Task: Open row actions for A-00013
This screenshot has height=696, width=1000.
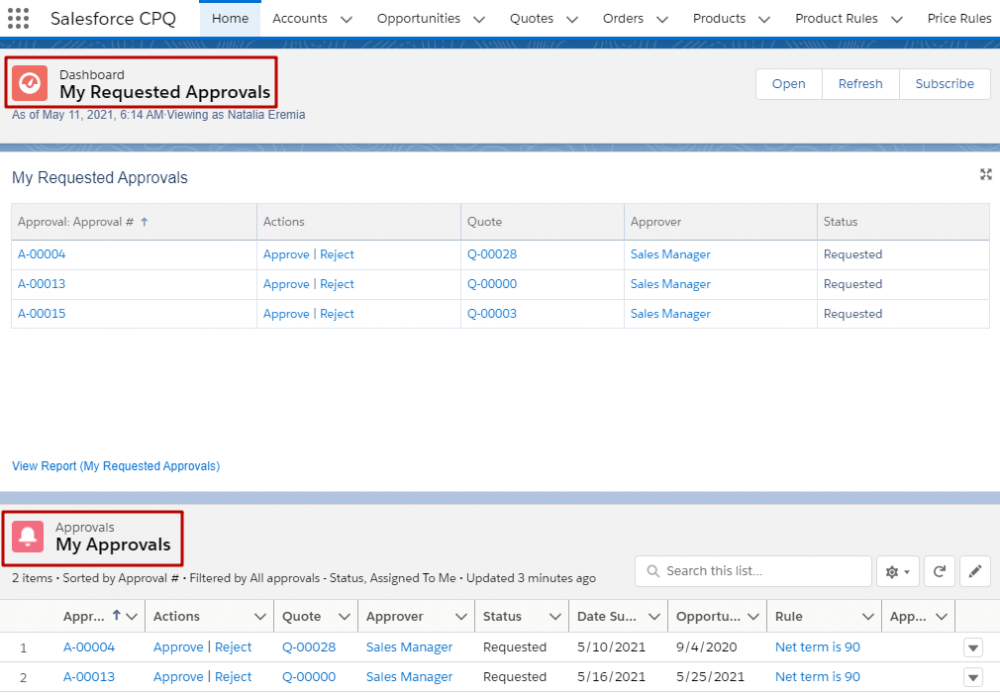Action: 973,677
